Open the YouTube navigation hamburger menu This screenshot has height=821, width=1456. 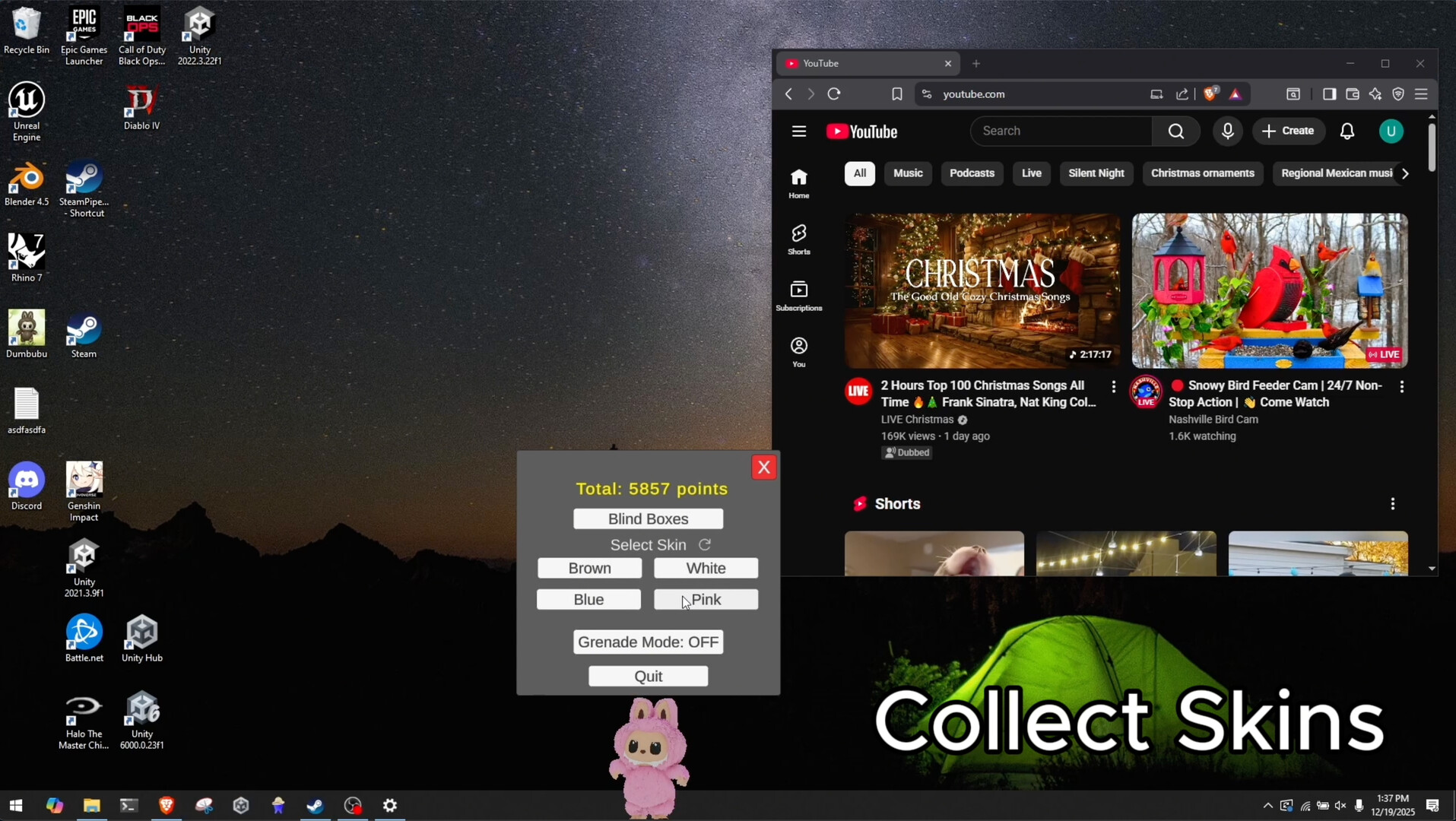coord(799,131)
